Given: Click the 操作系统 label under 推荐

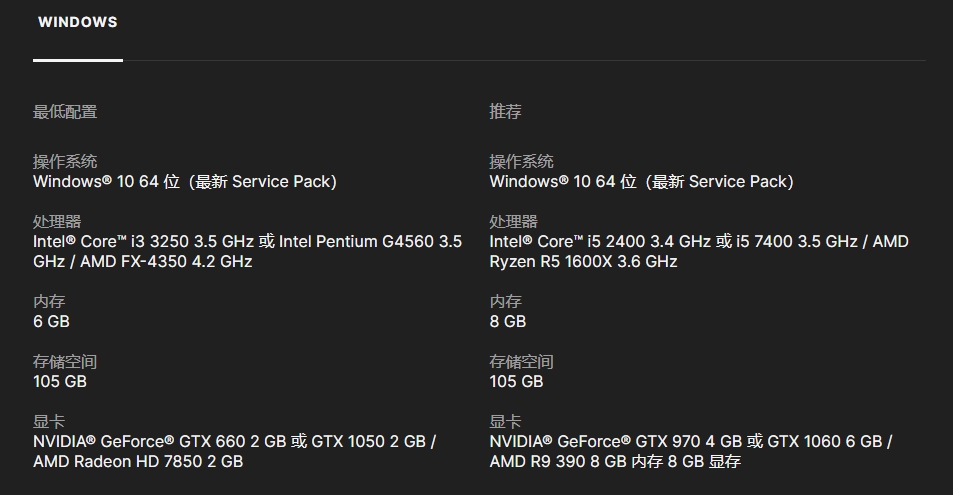Looking at the screenshot, I should coord(521,161).
